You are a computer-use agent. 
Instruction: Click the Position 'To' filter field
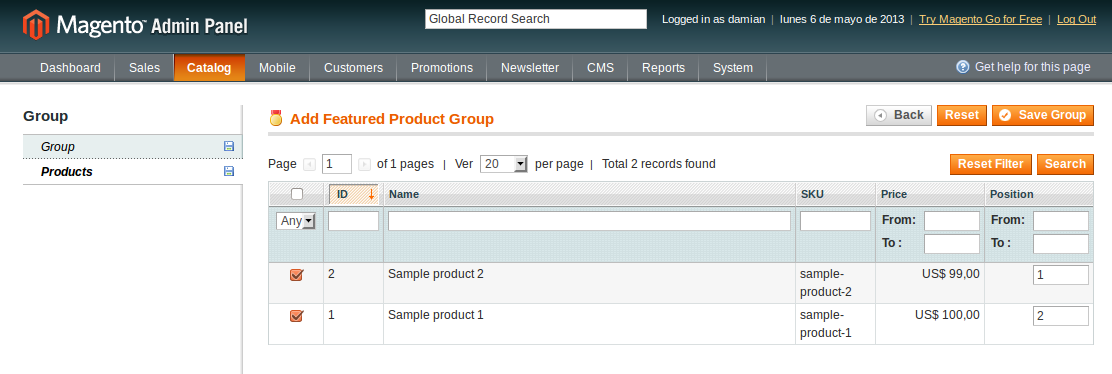pyautogui.click(x=1061, y=244)
